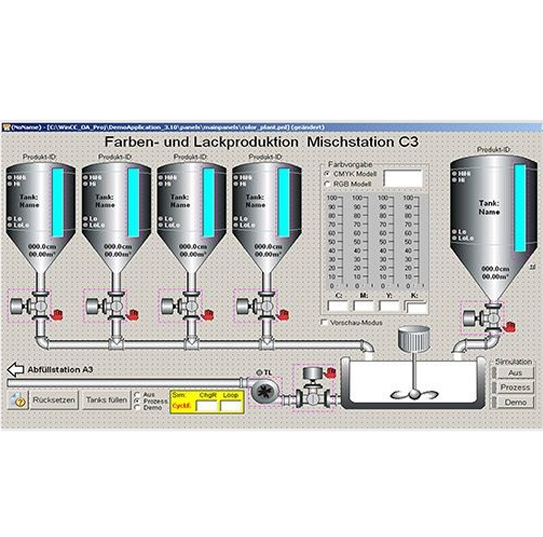Click the K colour scale slider

[x=414, y=242]
